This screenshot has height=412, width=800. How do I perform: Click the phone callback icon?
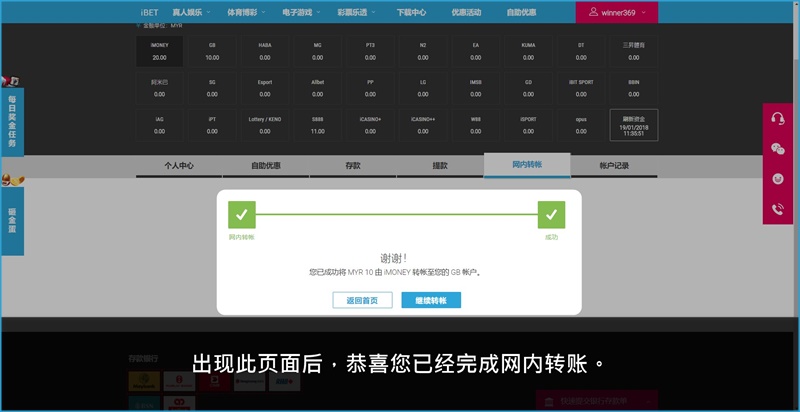[778, 209]
